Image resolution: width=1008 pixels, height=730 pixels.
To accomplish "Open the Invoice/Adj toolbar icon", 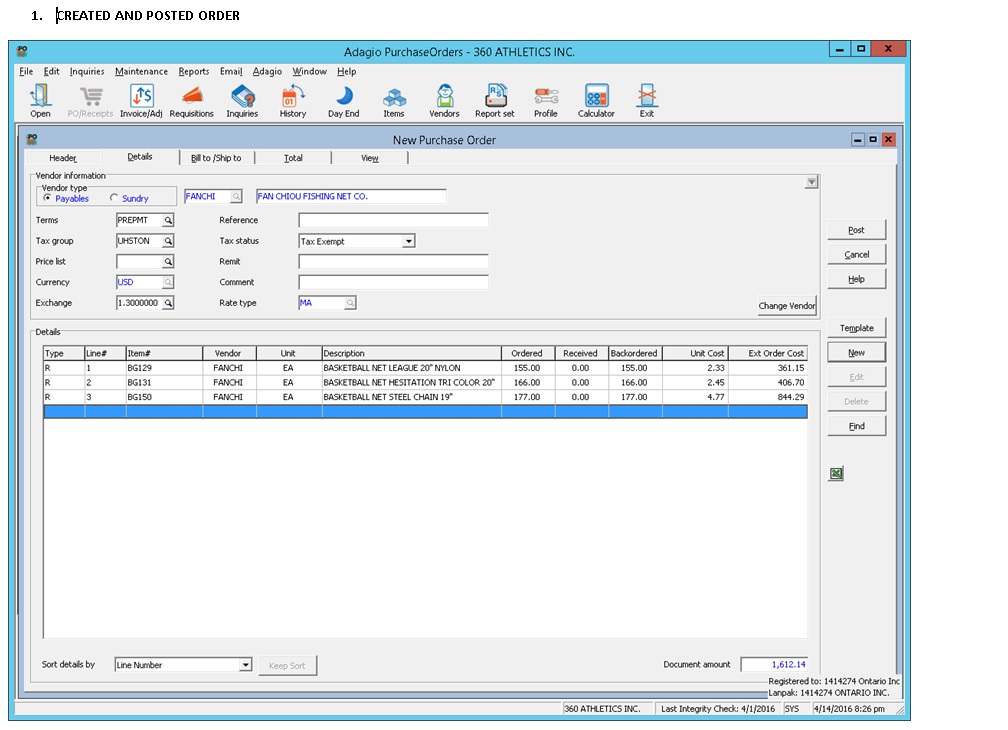I will point(141,100).
